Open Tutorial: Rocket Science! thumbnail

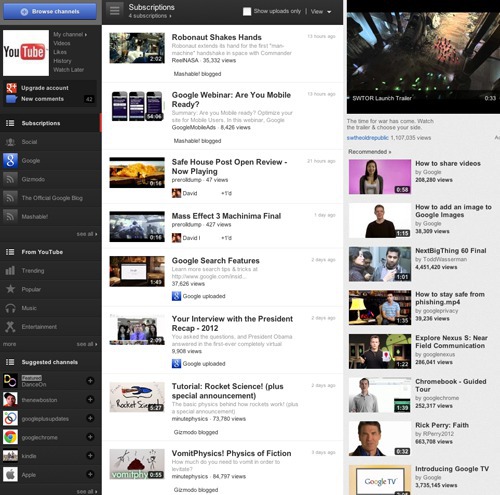pos(137,397)
